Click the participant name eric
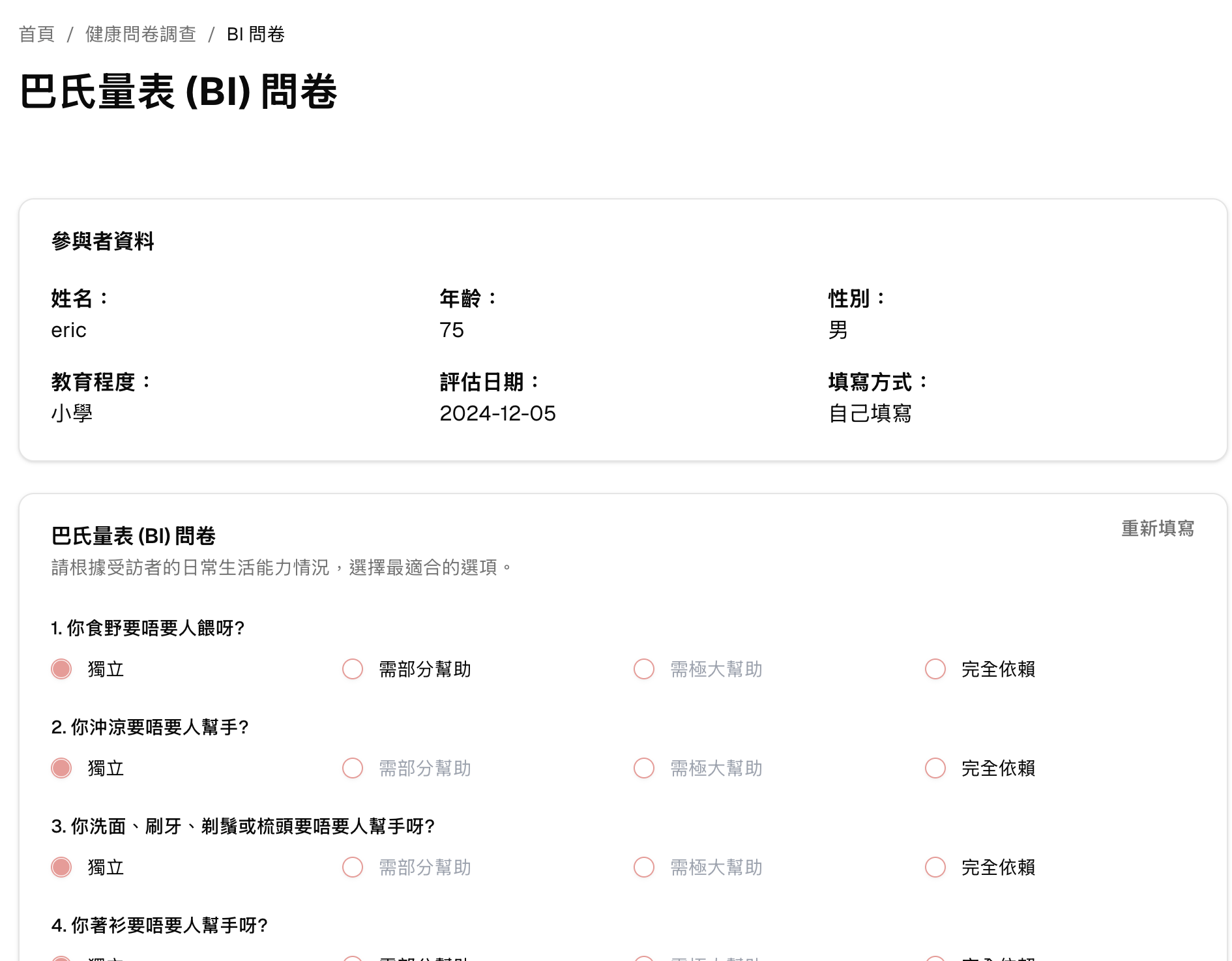Image resolution: width=1232 pixels, height=961 pixels. [69, 330]
